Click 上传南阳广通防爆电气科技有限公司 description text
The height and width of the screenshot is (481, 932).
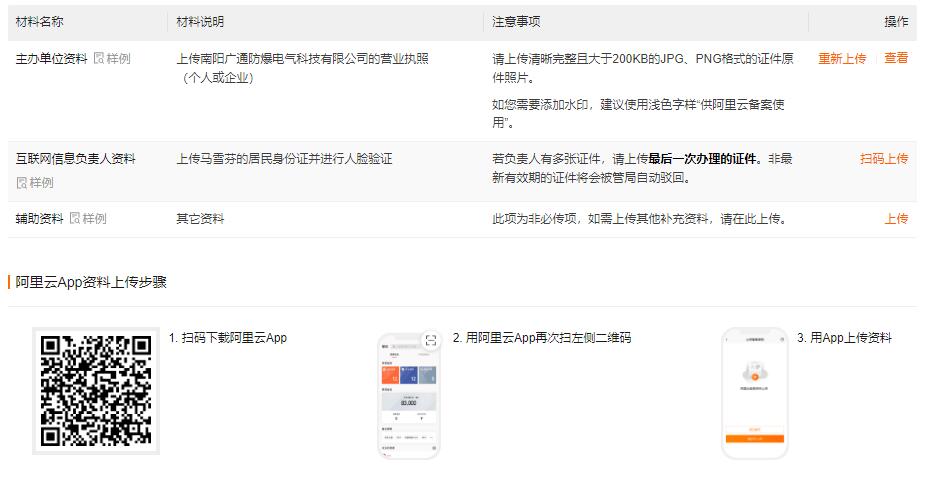pos(303,68)
